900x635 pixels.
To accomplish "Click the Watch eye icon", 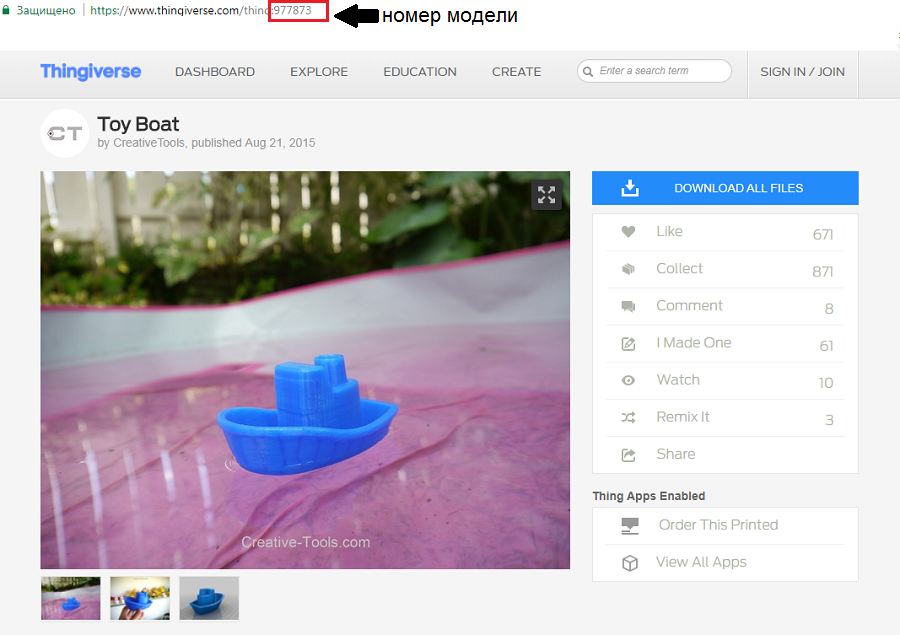I will click(628, 380).
